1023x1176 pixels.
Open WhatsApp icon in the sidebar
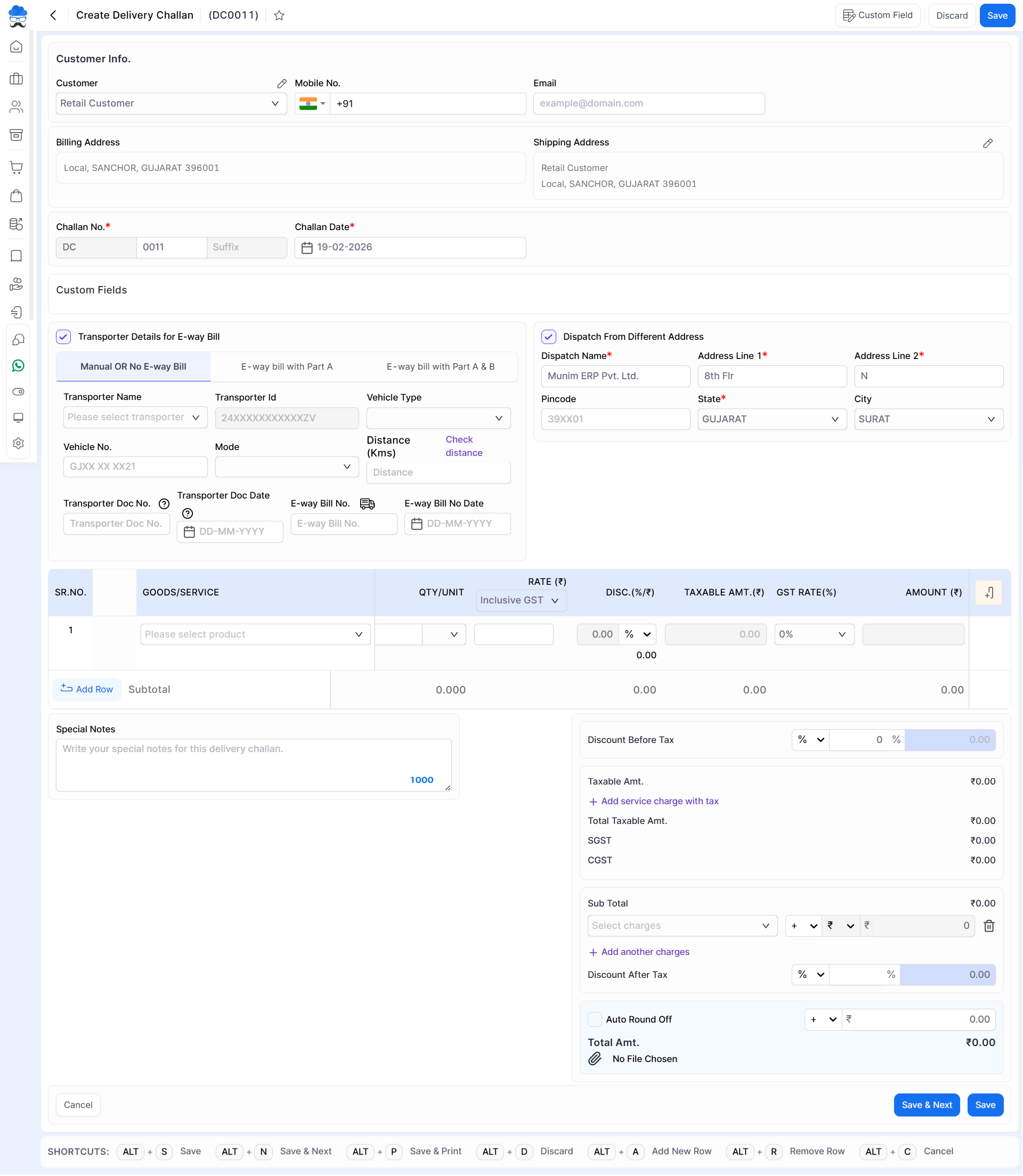18,366
